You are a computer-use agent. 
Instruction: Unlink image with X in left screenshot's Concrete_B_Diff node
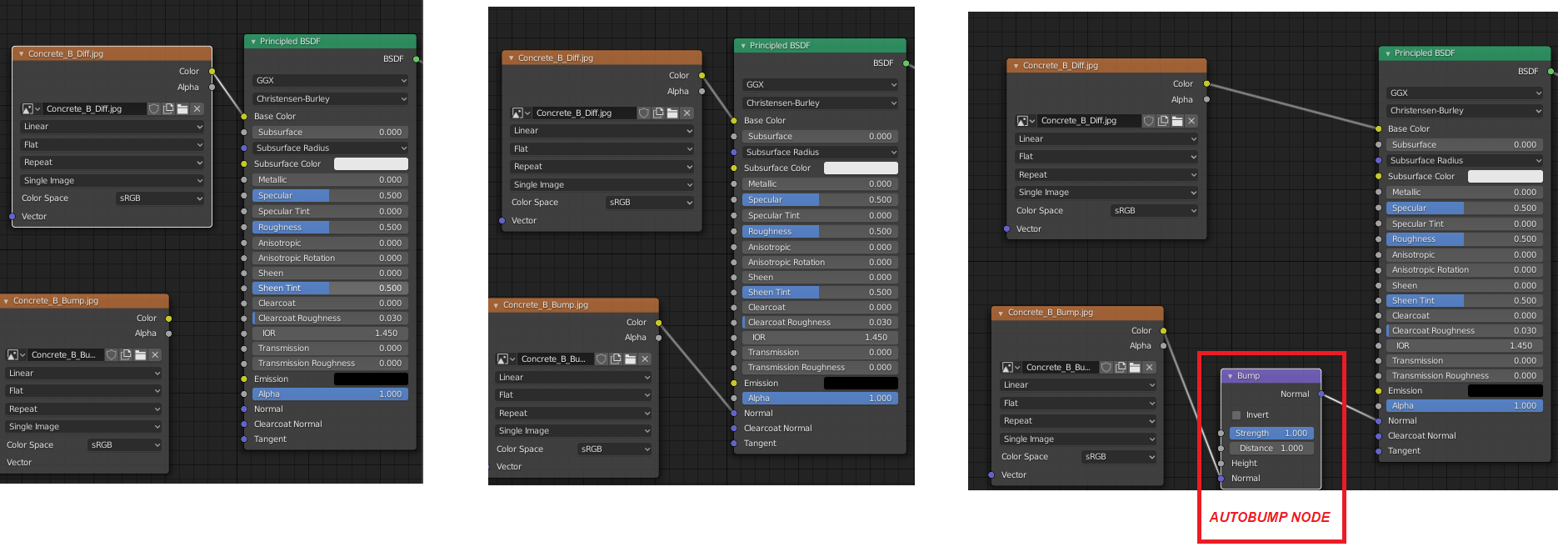197,109
